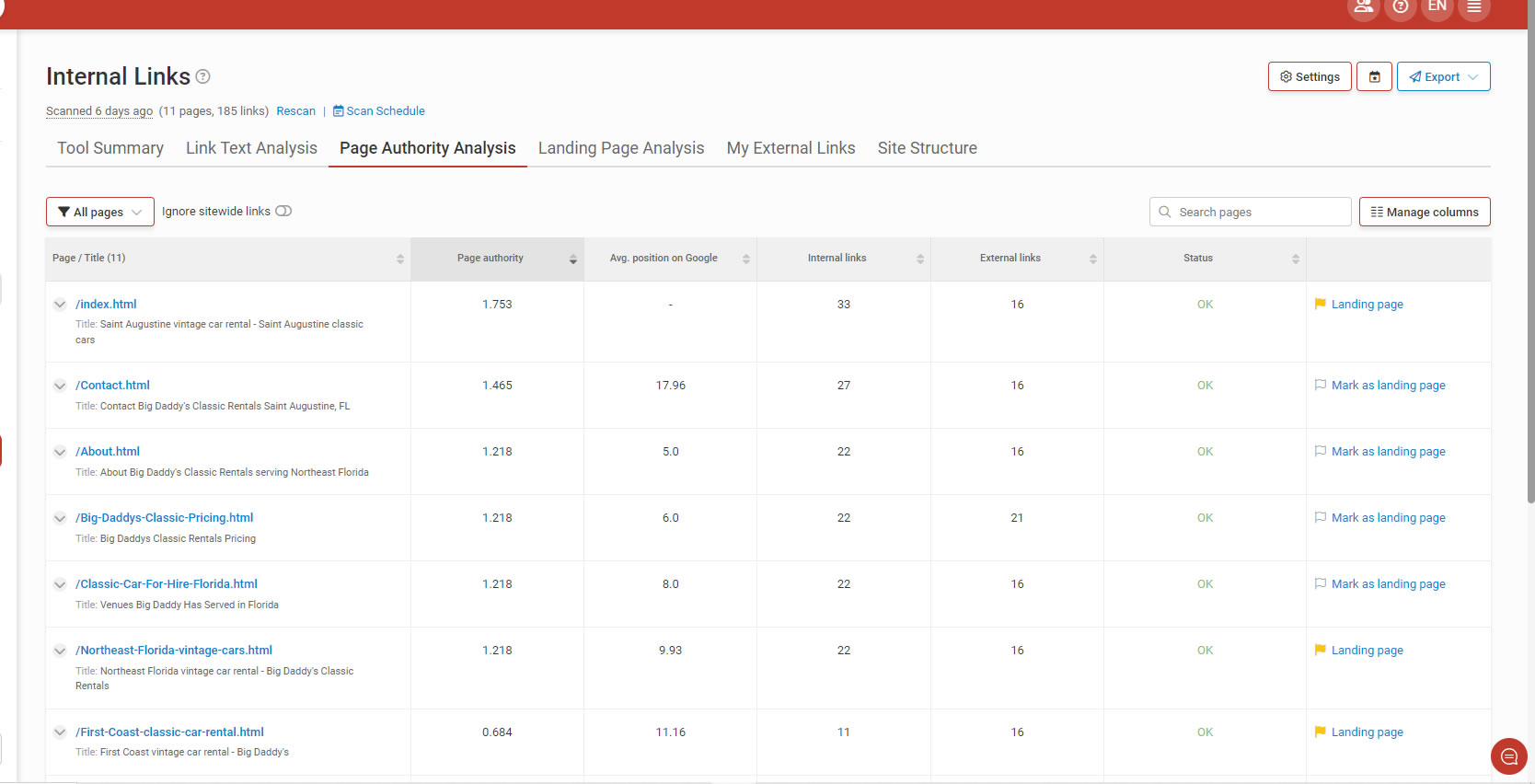Viewport: 1535px width, 784px height.
Task: Open the live chat bubble icon
Action: [1508, 756]
